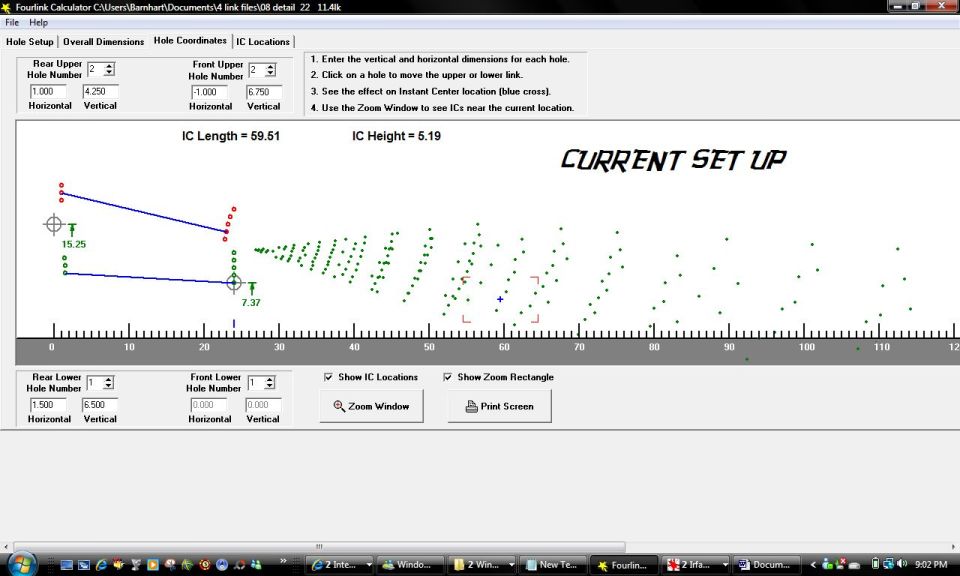Click the tray clock showing 9:02 PM
Image resolution: width=960 pixels, height=576 pixels.
[x=931, y=564]
